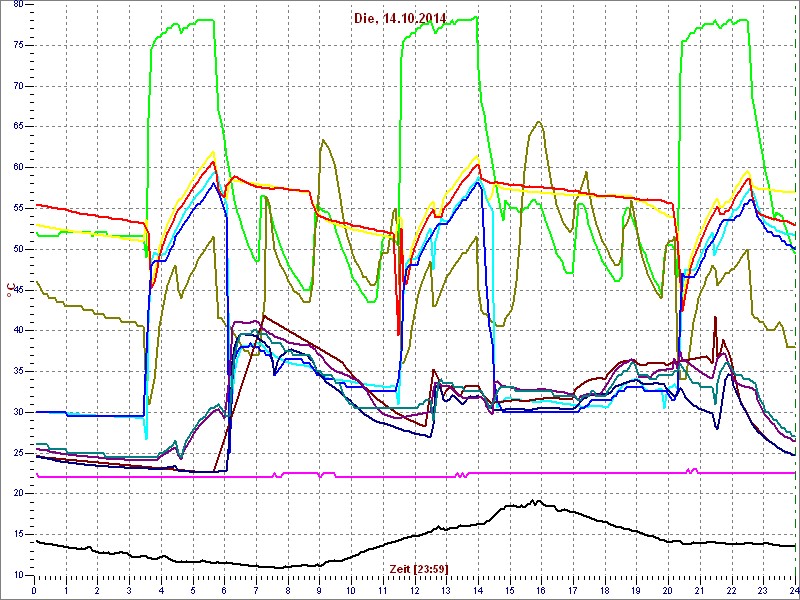This screenshot has width=800, height=600.
Task: Click hour '22' on the time axis
Action: tap(732, 591)
